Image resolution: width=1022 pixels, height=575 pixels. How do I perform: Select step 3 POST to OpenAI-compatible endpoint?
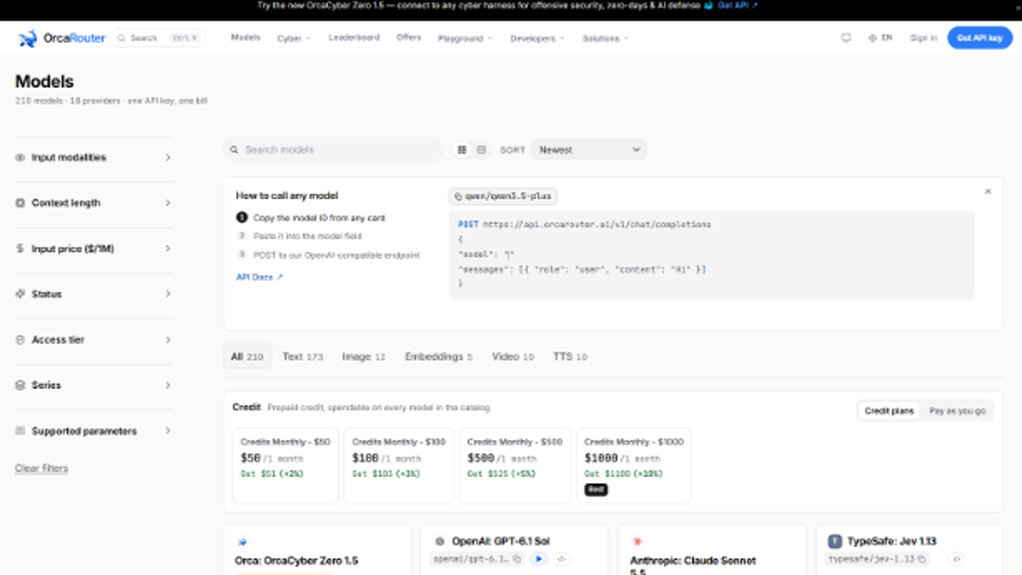pyautogui.click(x=328, y=255)
